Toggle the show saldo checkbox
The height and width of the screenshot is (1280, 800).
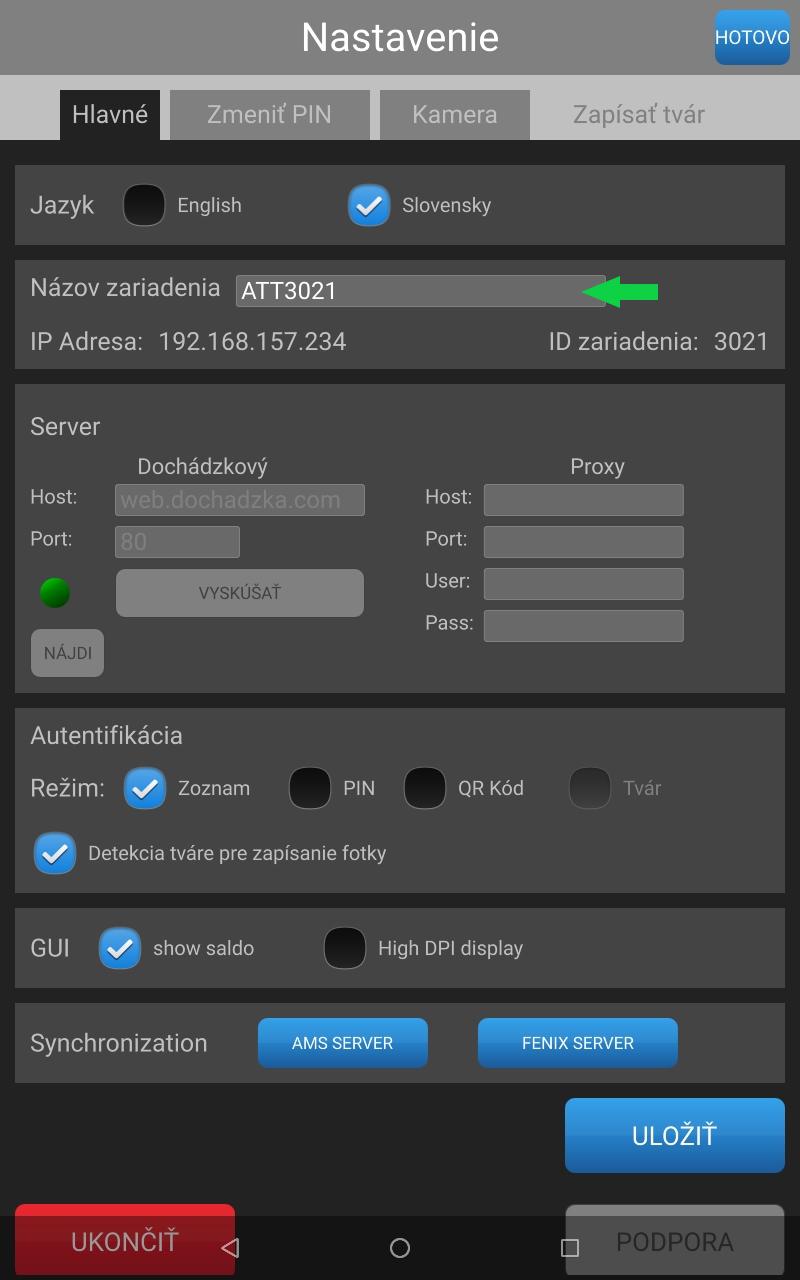(120, 948)
